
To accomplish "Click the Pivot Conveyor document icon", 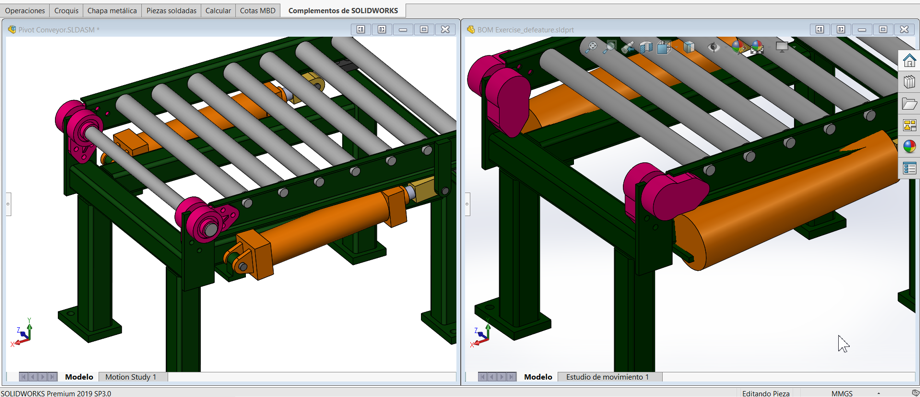I will point(12,29).
